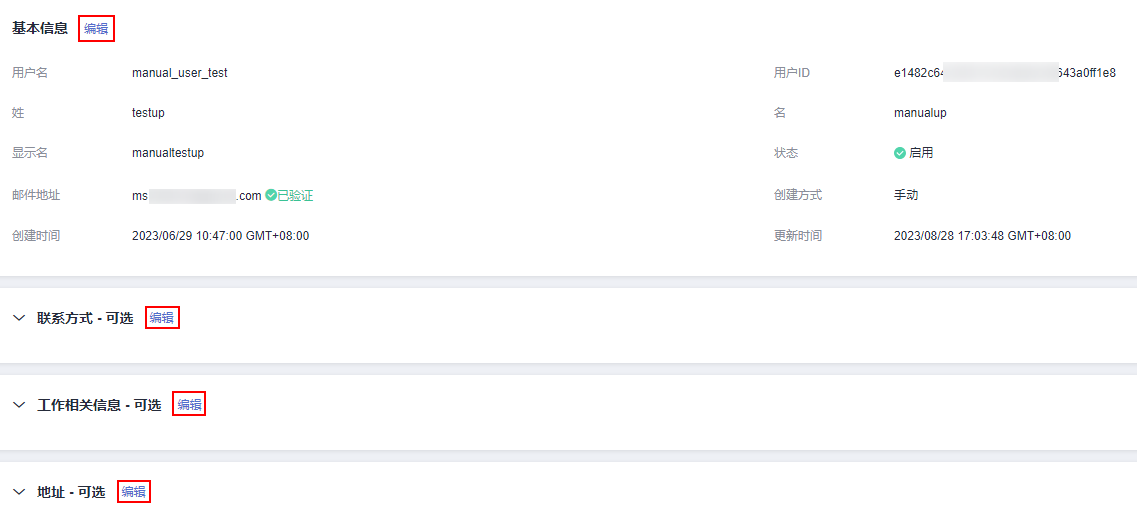Collapse the 地址 section chevron
Screen dimensions: 1137x530
pyautogui.click(x=19, y=492)
